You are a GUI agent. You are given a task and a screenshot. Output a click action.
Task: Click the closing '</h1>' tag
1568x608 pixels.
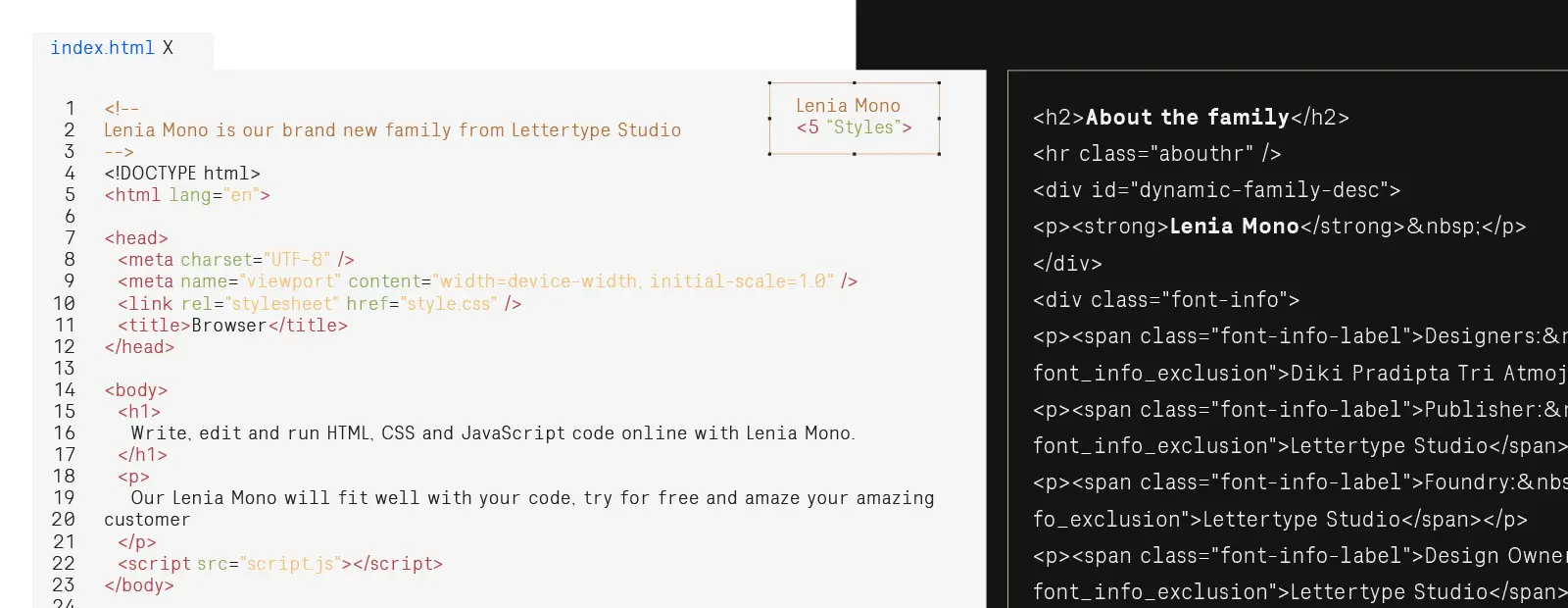coord(143,454)
